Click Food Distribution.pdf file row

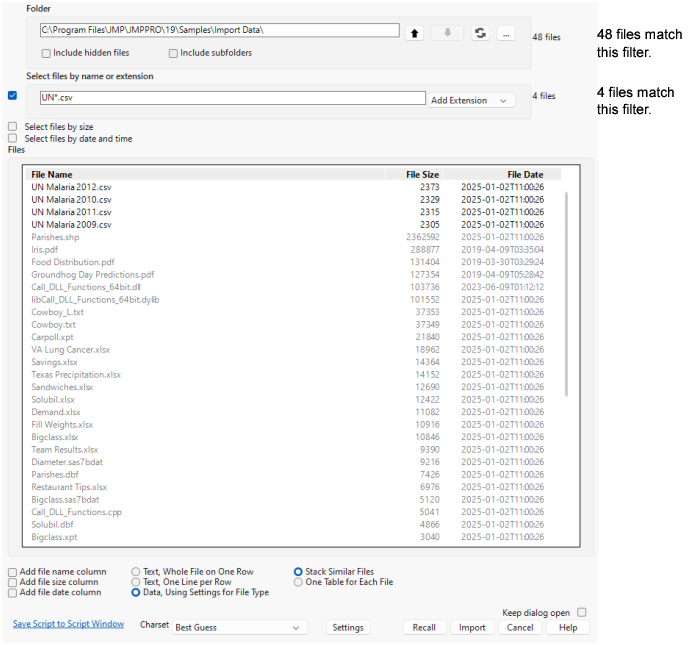coord(288,262)
